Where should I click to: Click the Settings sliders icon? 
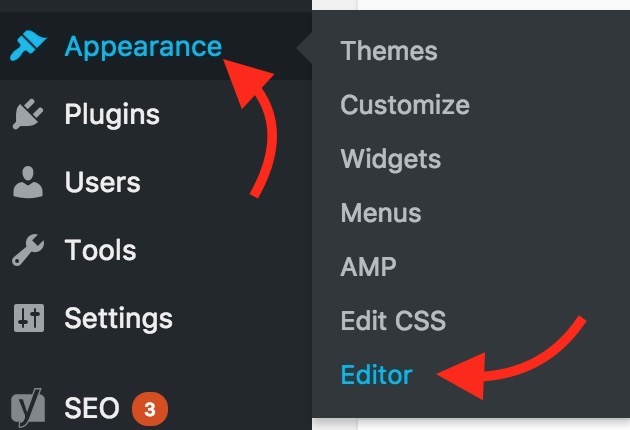[x=27, y=319]
